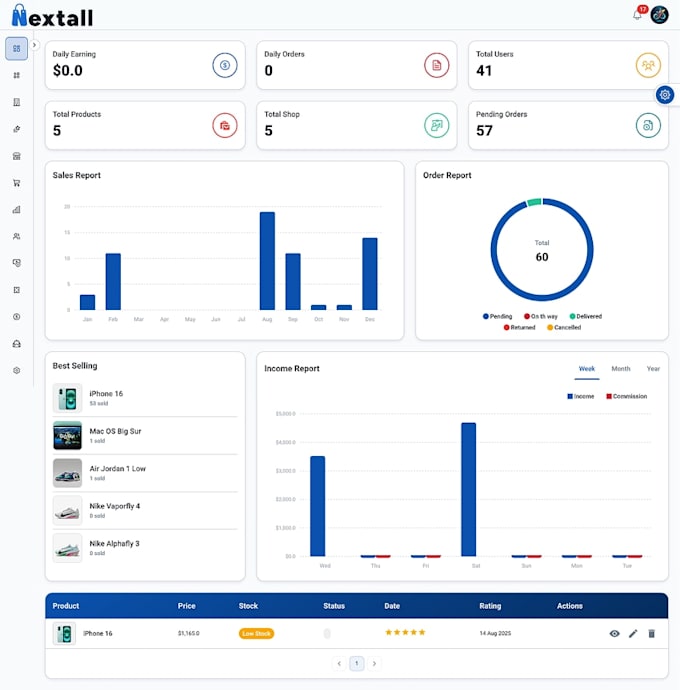This screenshot has height=690, width=680.
Task: Open Nike Vaporfly 4 thumbnail
Action: click(x=67, y=510)
